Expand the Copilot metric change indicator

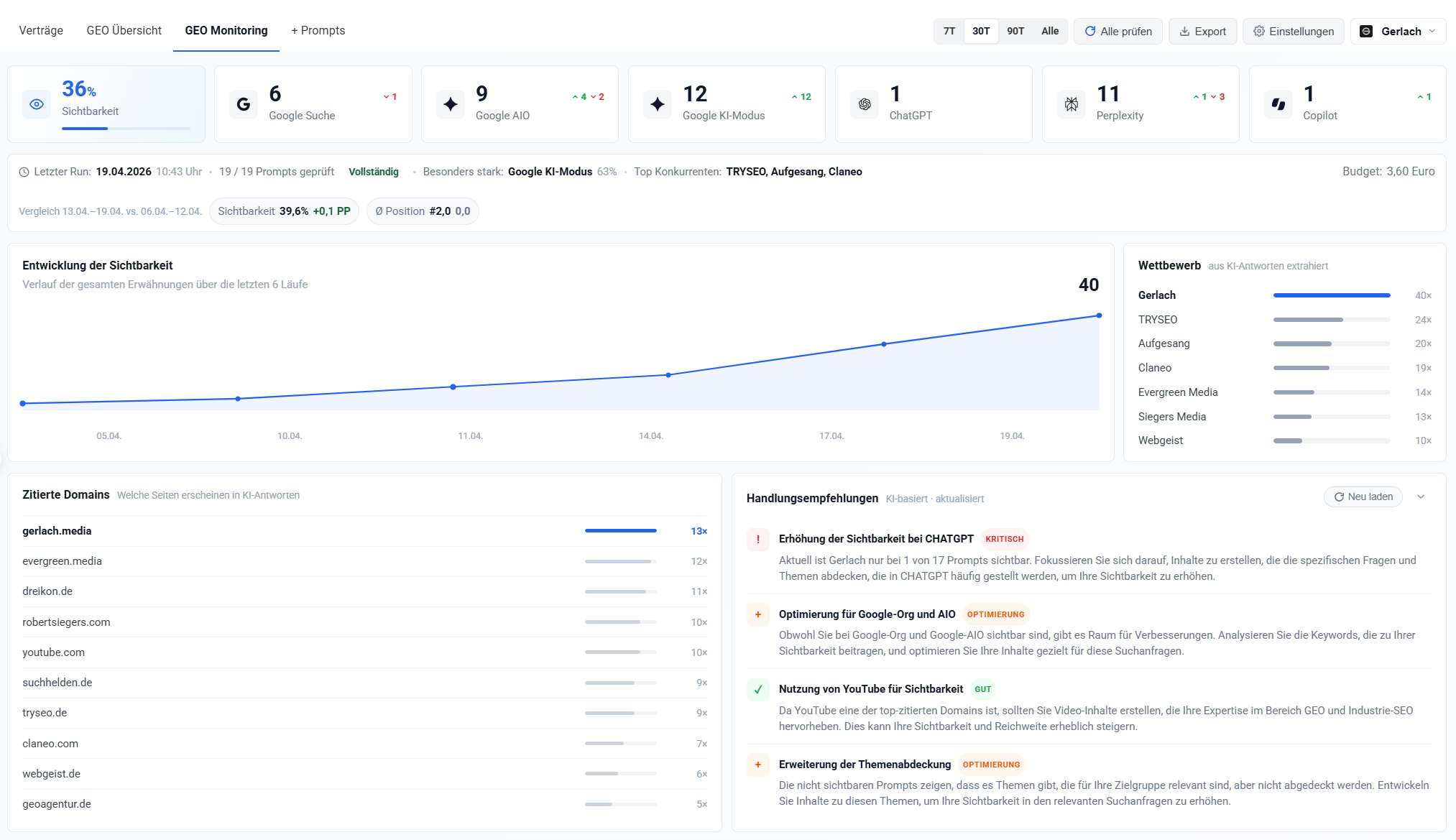point(1424,96)
